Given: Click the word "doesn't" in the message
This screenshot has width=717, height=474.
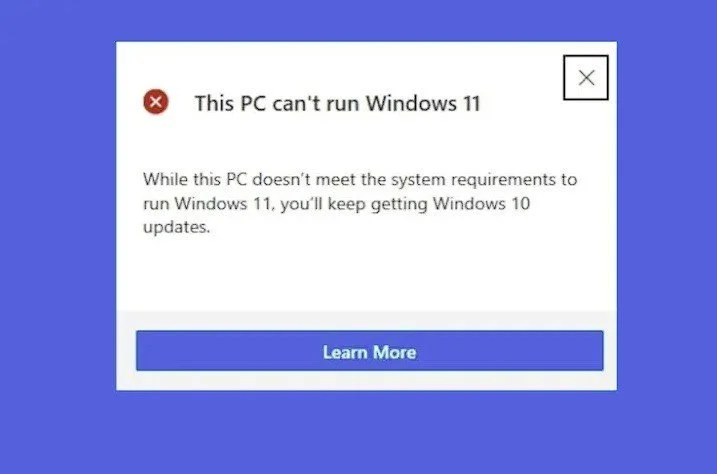Looking at the screenshot, I should (x=281, y=179).
